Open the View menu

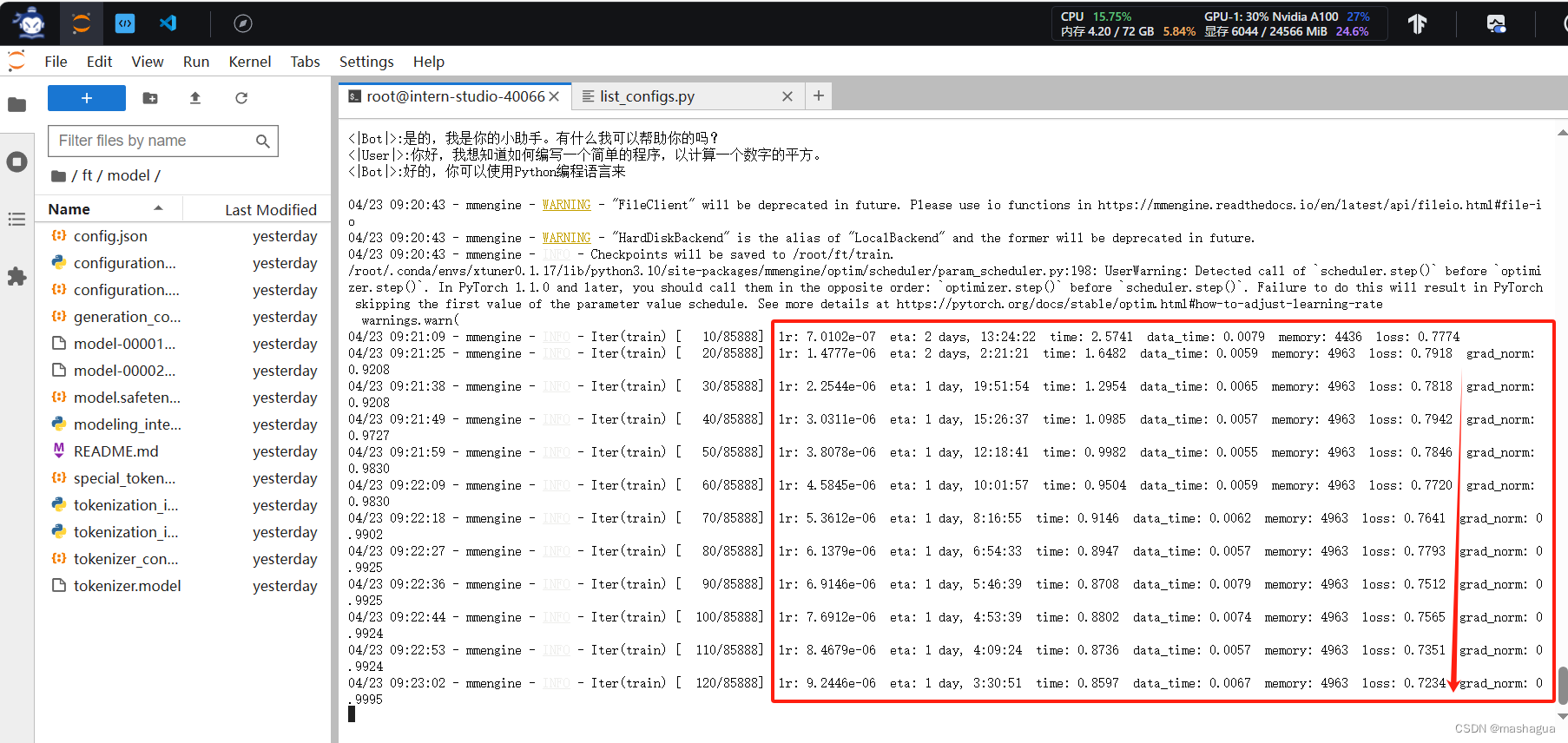(148, 62)
